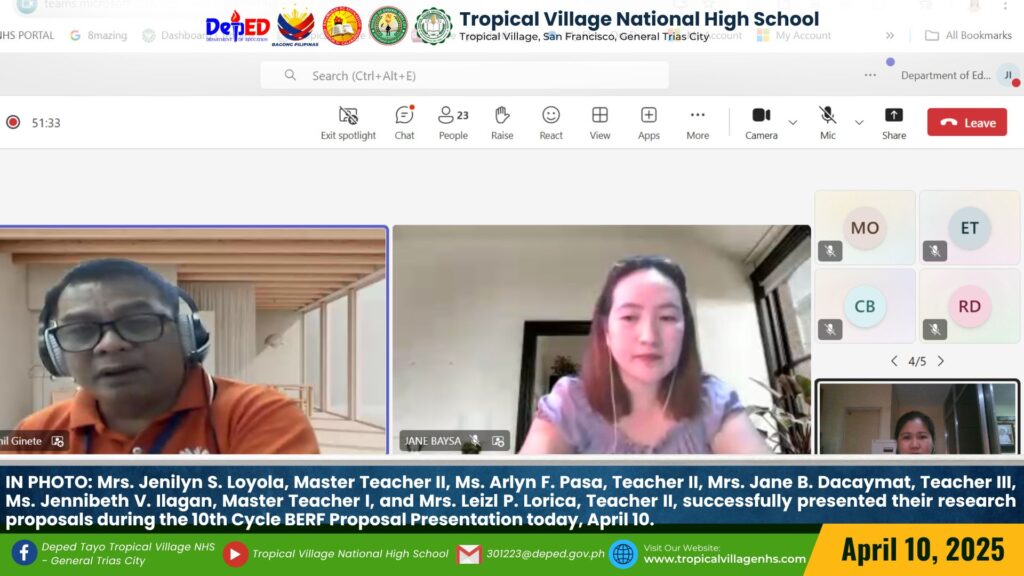Click the muted mic icon beside JANE BAYSA
This screenshot has height=576, width=1024.
click(475, 441)
